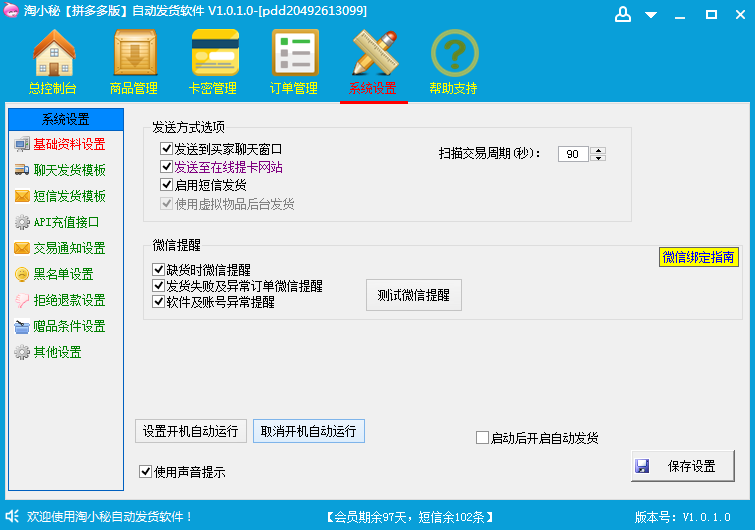755x530 pixels.
Task: Open 订单管理 list icon
Action: [295, 53]
